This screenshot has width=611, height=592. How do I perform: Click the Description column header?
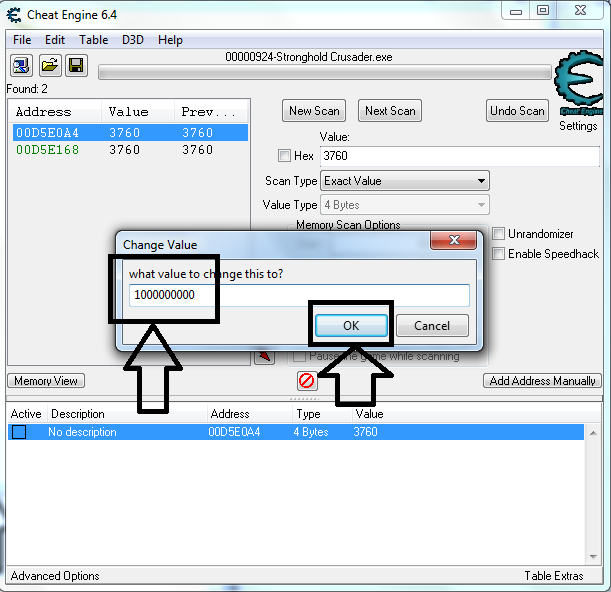[x=127, y=414]
